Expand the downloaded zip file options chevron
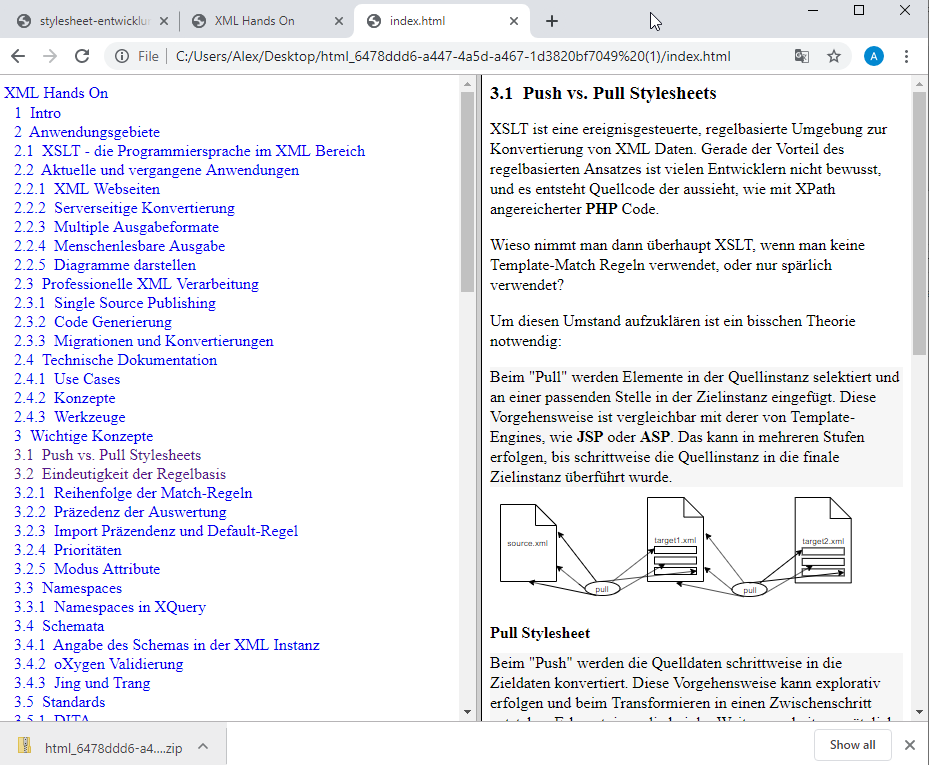Image resolution: width=929 pixels, height=765 pixels. coord(202,746)
